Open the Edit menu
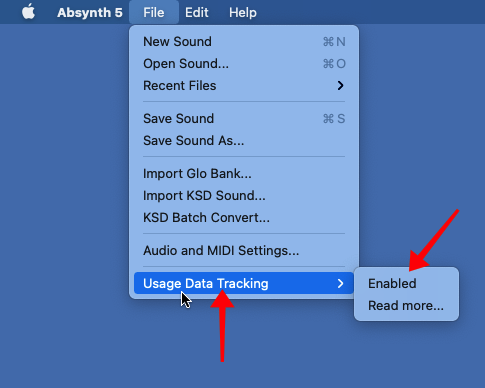The height and width of the screenshot is (388, 485). [197, 12]
